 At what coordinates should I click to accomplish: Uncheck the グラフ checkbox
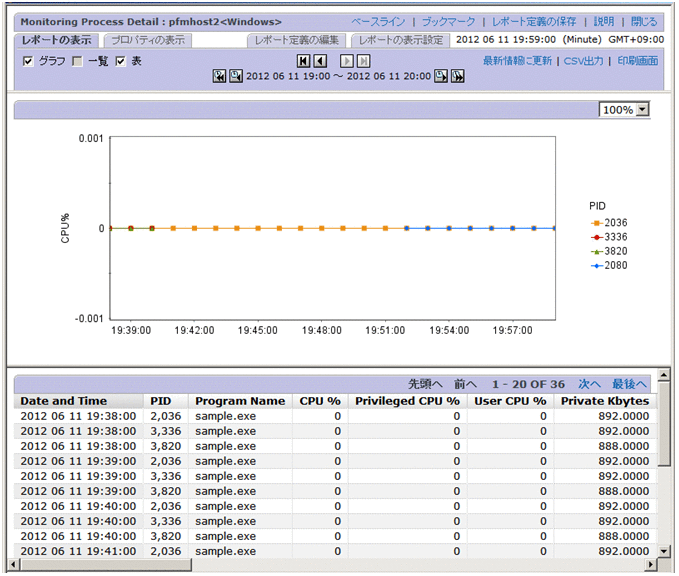click(x=28, y=61)
